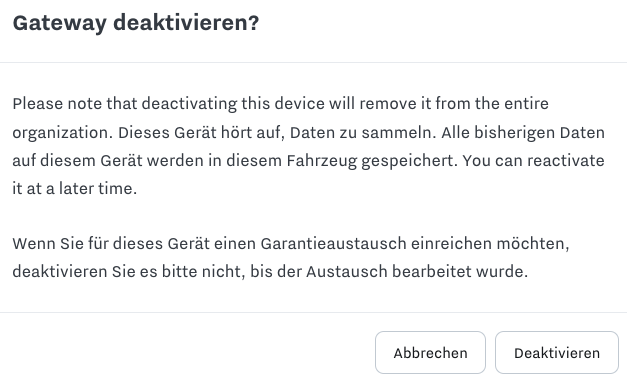Click the question mark in the dialog title
The image size is (627, 385).
254,23
